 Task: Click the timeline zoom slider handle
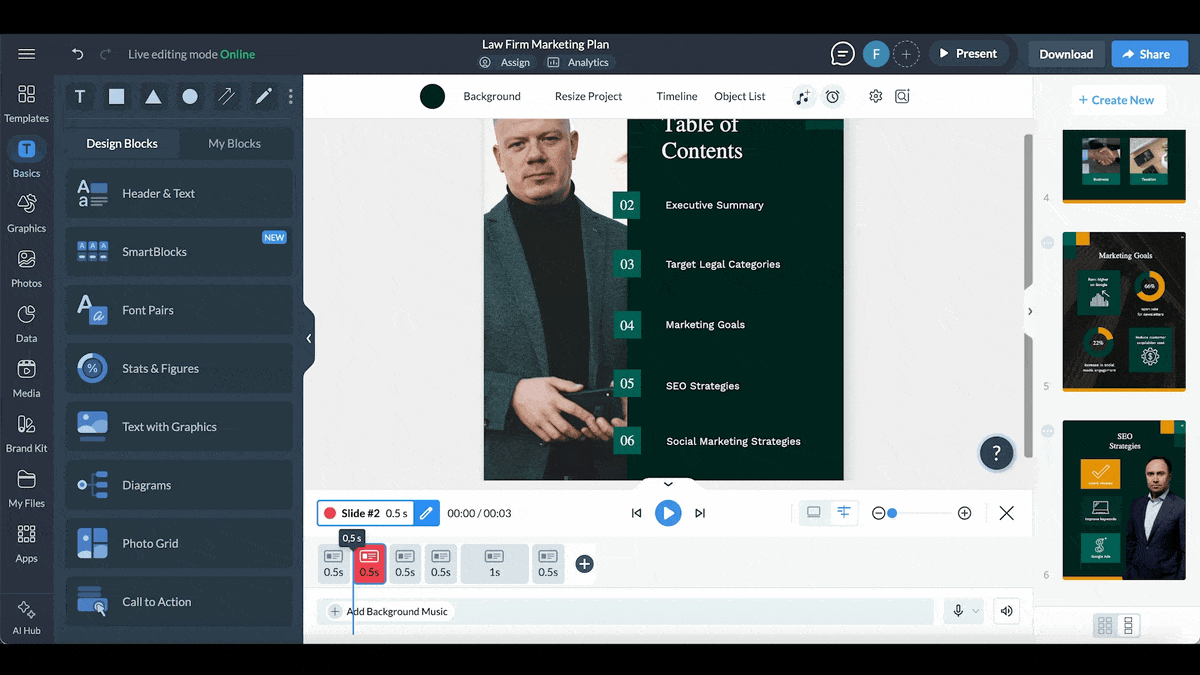coord(892,513)
